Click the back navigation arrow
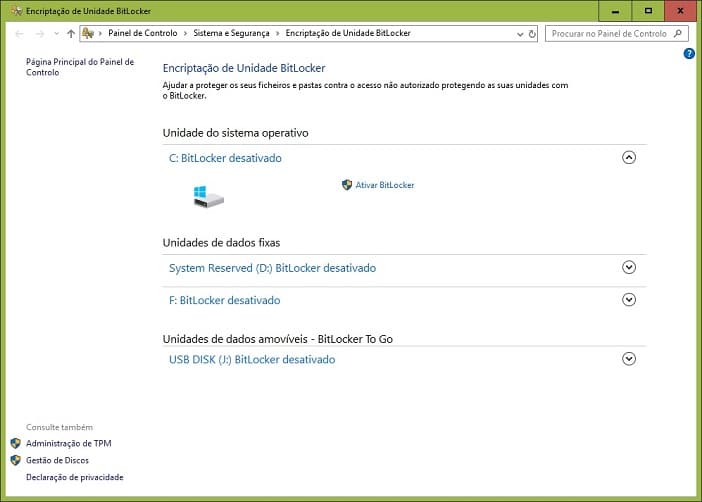 [19, 34]
